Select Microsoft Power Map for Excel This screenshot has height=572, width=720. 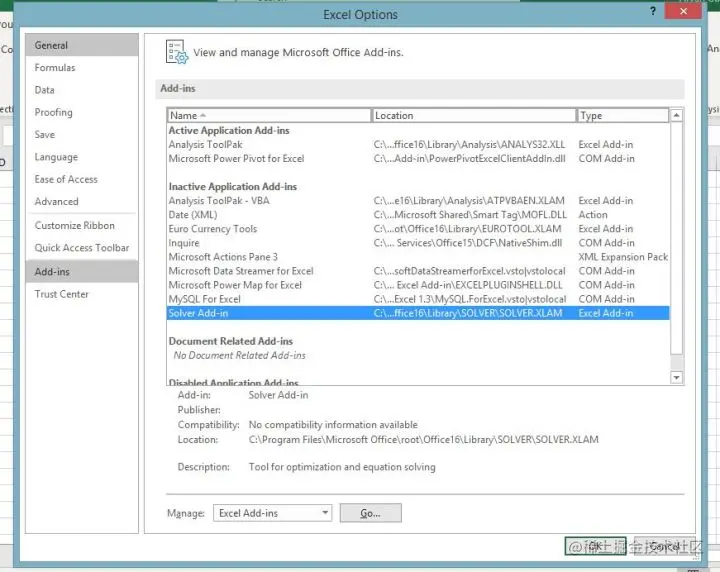pyautogui.click(x=418, y=285)
